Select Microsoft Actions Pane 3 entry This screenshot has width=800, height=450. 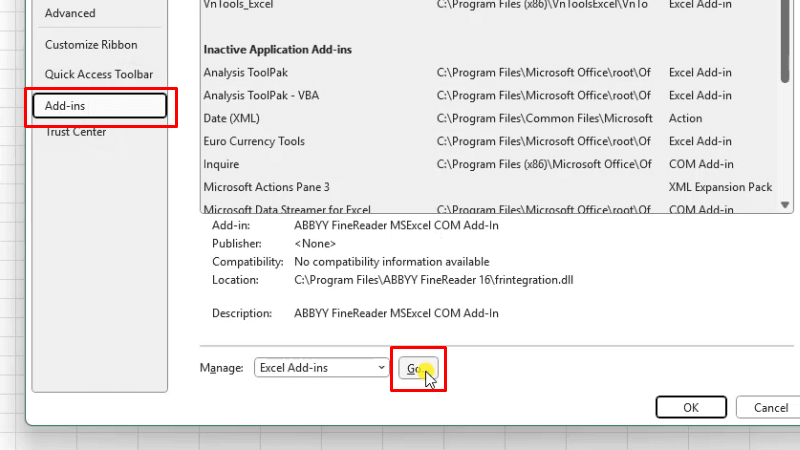[266, 187]
